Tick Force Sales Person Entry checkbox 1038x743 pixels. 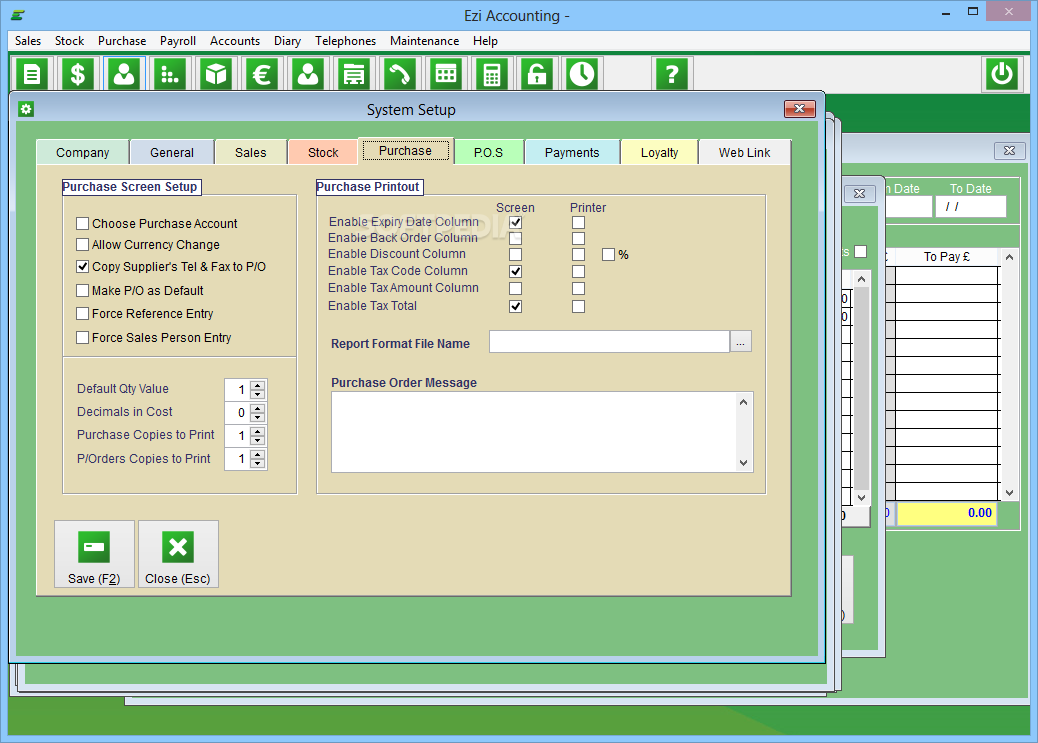click(x=83, y=337)
